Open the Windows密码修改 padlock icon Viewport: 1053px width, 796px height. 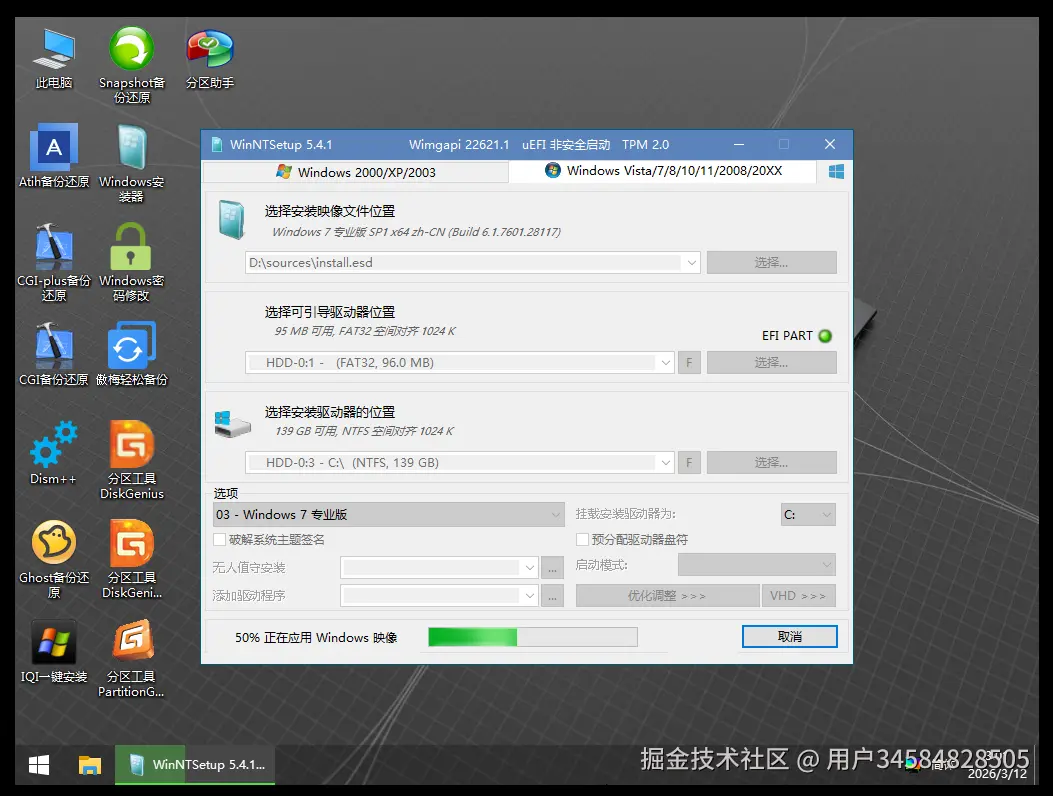(131, 247)
